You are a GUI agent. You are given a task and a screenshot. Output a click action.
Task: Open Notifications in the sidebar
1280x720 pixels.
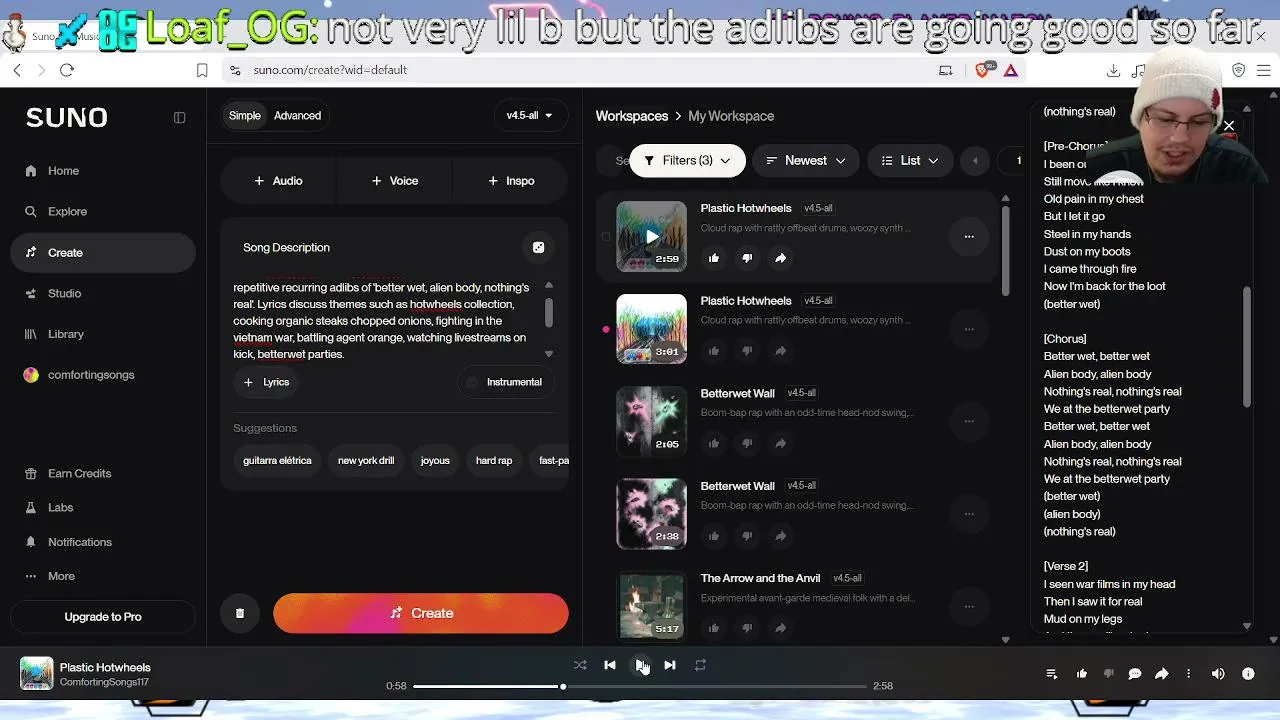point(103,542)
